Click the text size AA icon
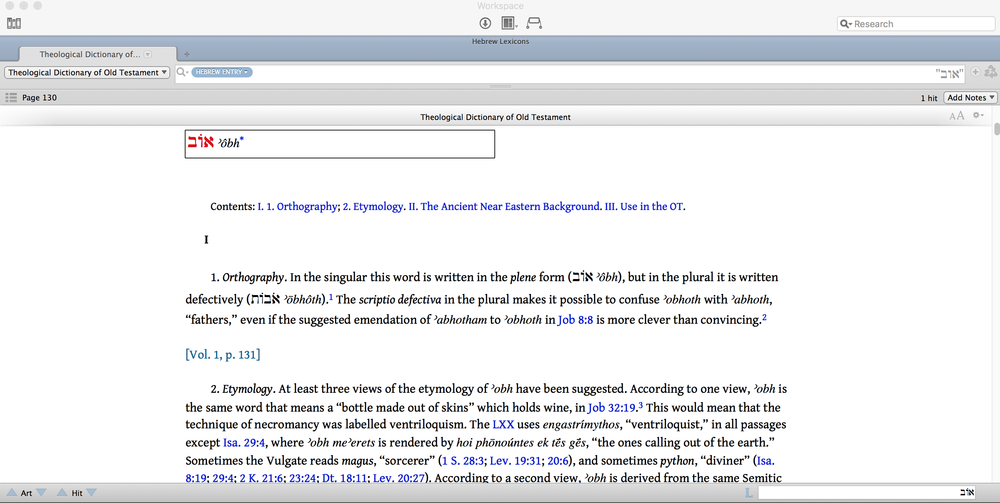 click(x=957, y=117)
